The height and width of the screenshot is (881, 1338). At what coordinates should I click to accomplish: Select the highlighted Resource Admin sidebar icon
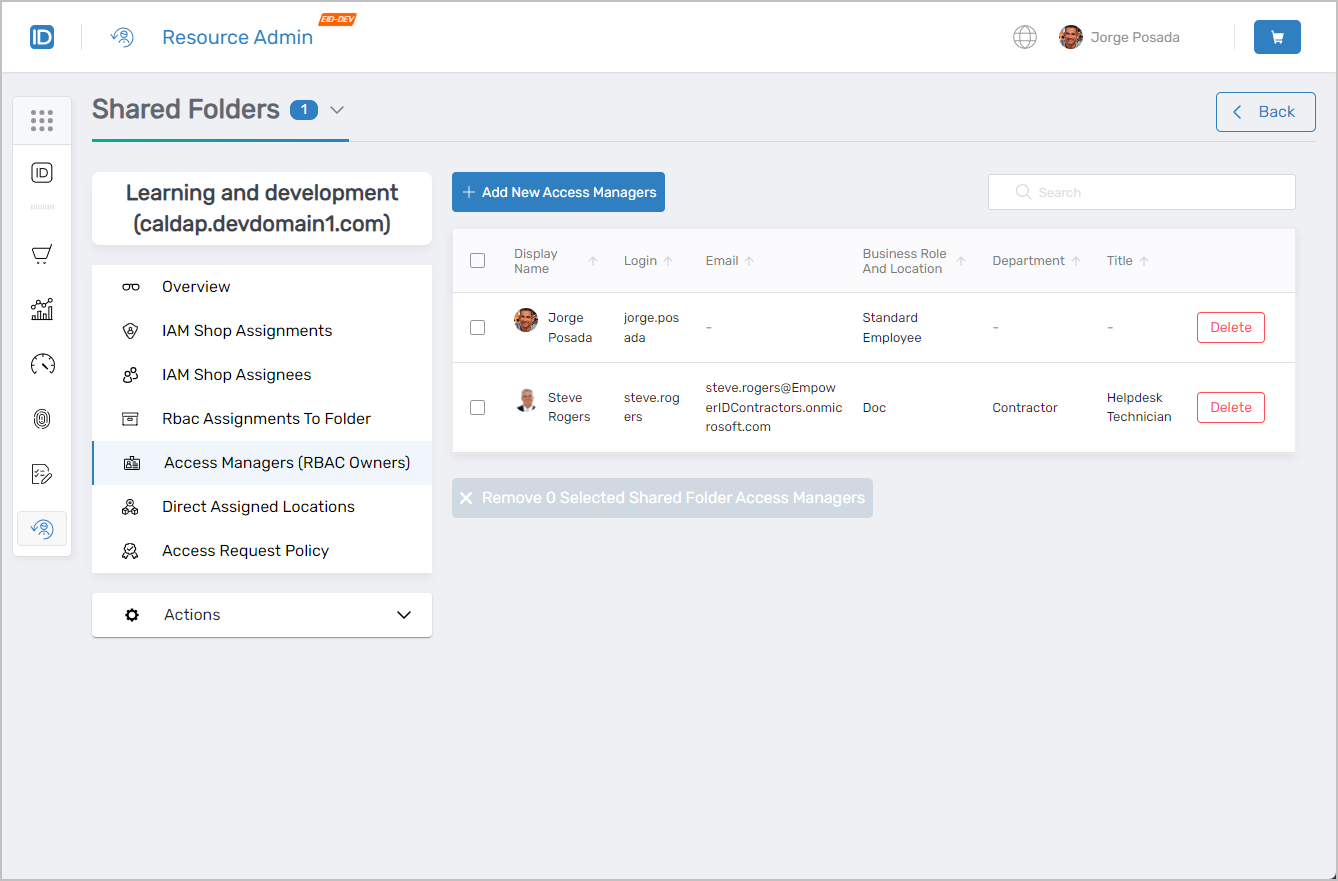42,528
